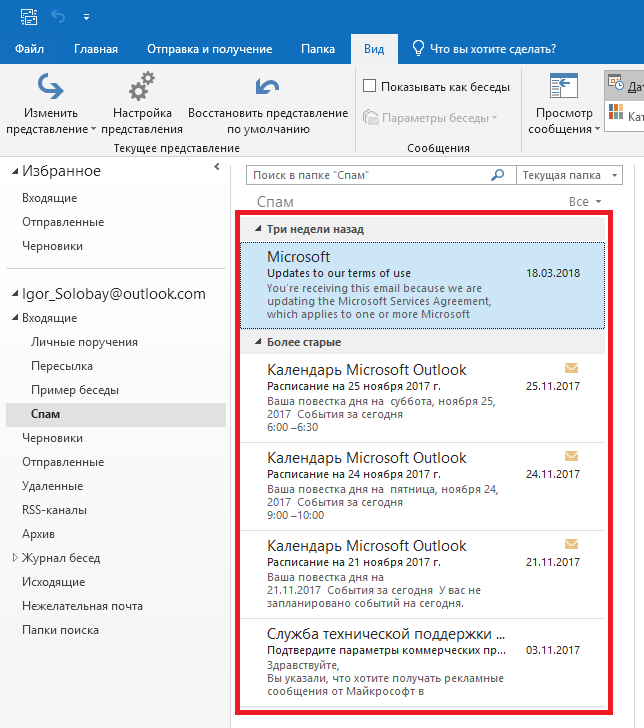Click the envelope icon on 25.11.2017 message
Viewport: 644px width, 728px height.
point(572,368)
